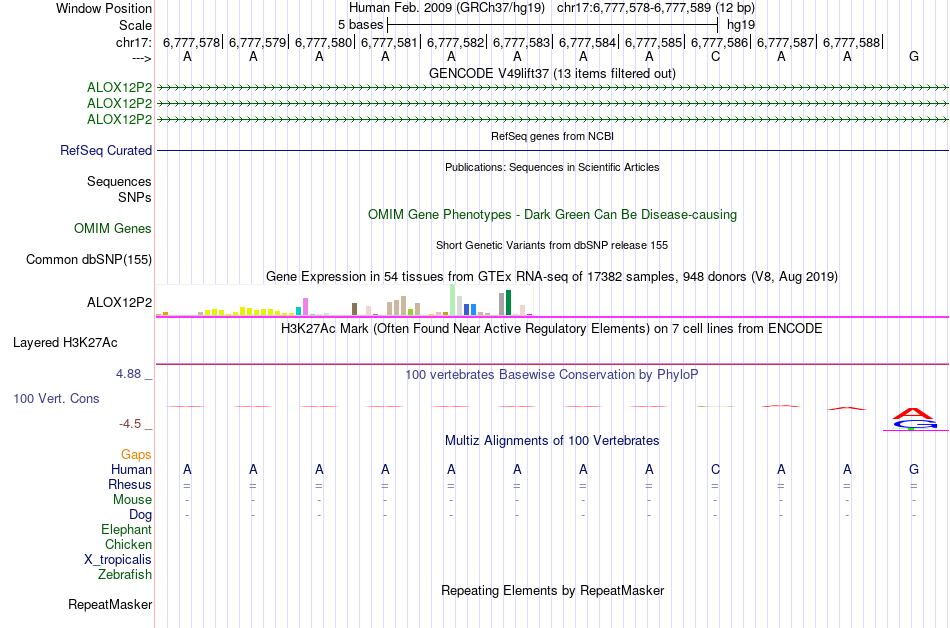Click the tallest light-green GTEx expression bar
The image size is (950, 628).
coord(453,299)
